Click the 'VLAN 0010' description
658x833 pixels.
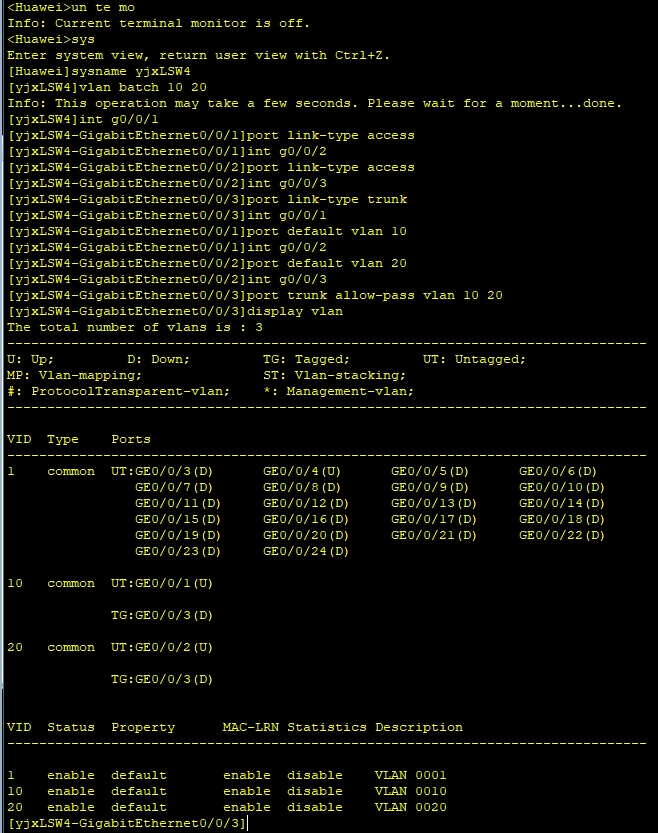pyautogui.click(x=410, y=791)
